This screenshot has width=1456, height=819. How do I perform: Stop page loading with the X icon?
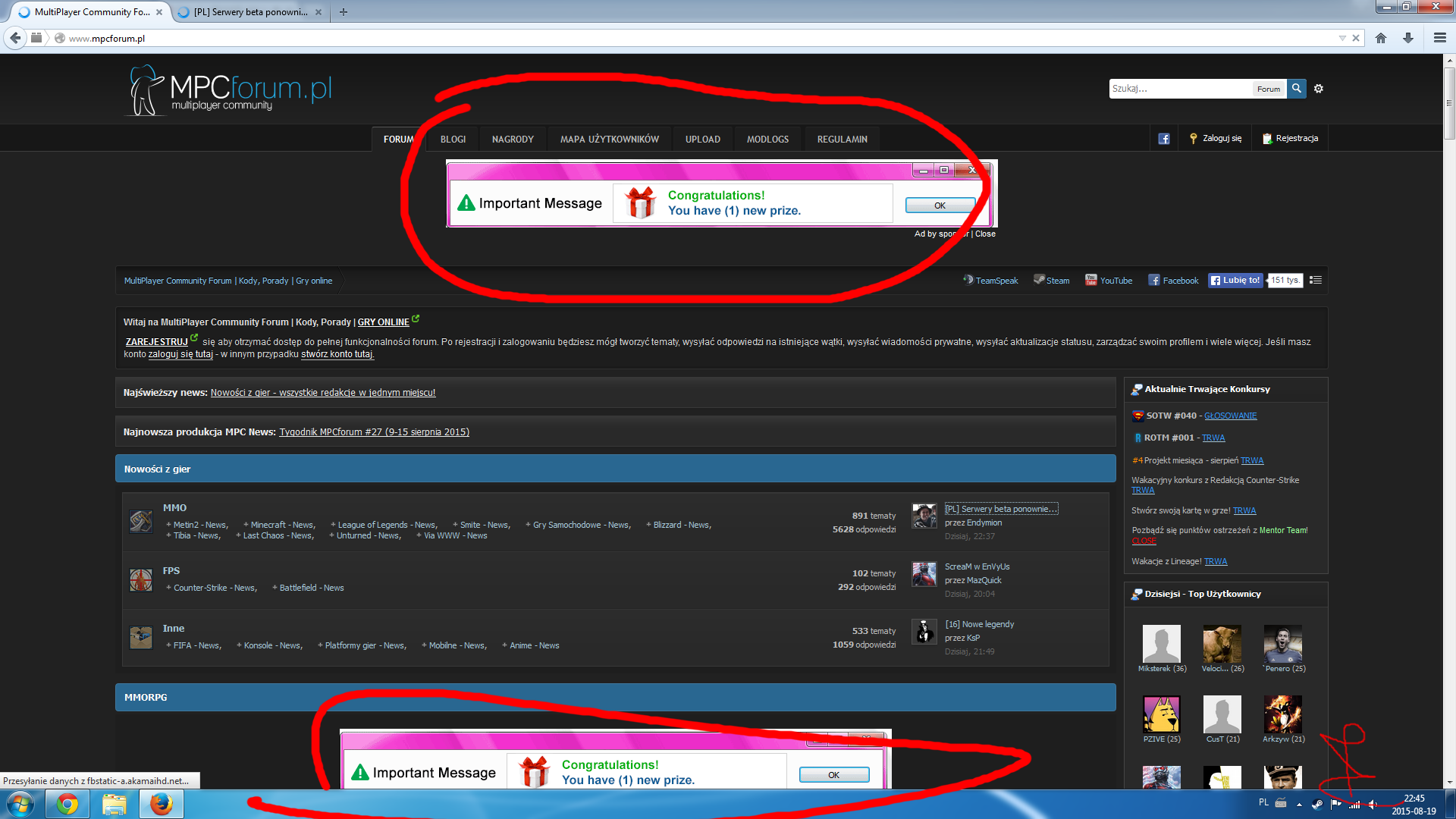1356,38
